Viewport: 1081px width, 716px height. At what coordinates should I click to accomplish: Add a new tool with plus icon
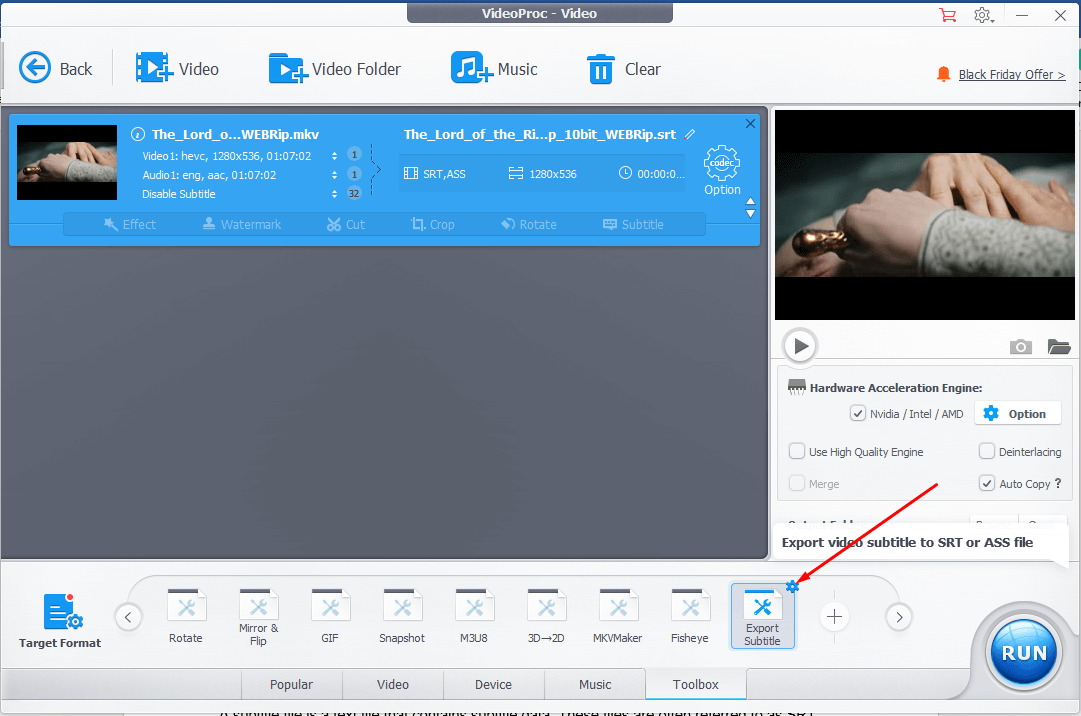(835, 618)
